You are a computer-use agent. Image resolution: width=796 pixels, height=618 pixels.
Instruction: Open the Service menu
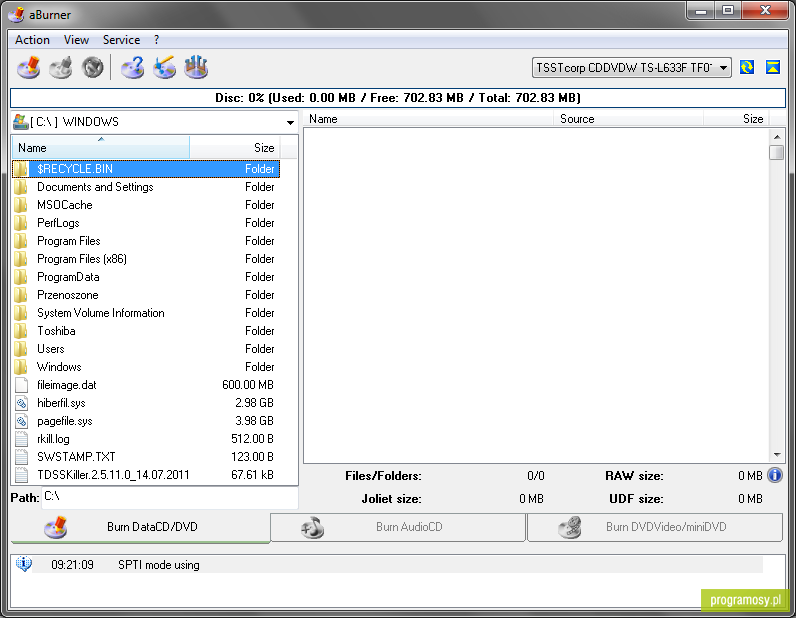tap(121, 40)
